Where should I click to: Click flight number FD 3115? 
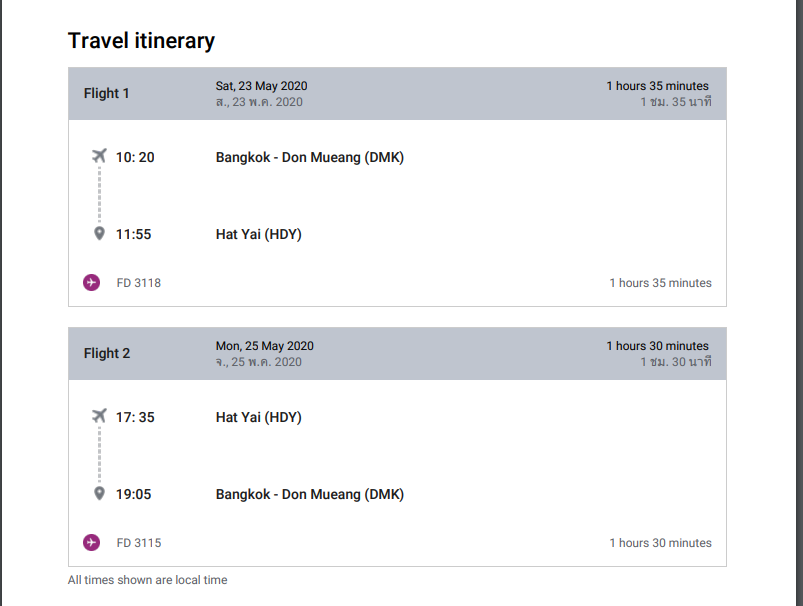click(139, 543)
